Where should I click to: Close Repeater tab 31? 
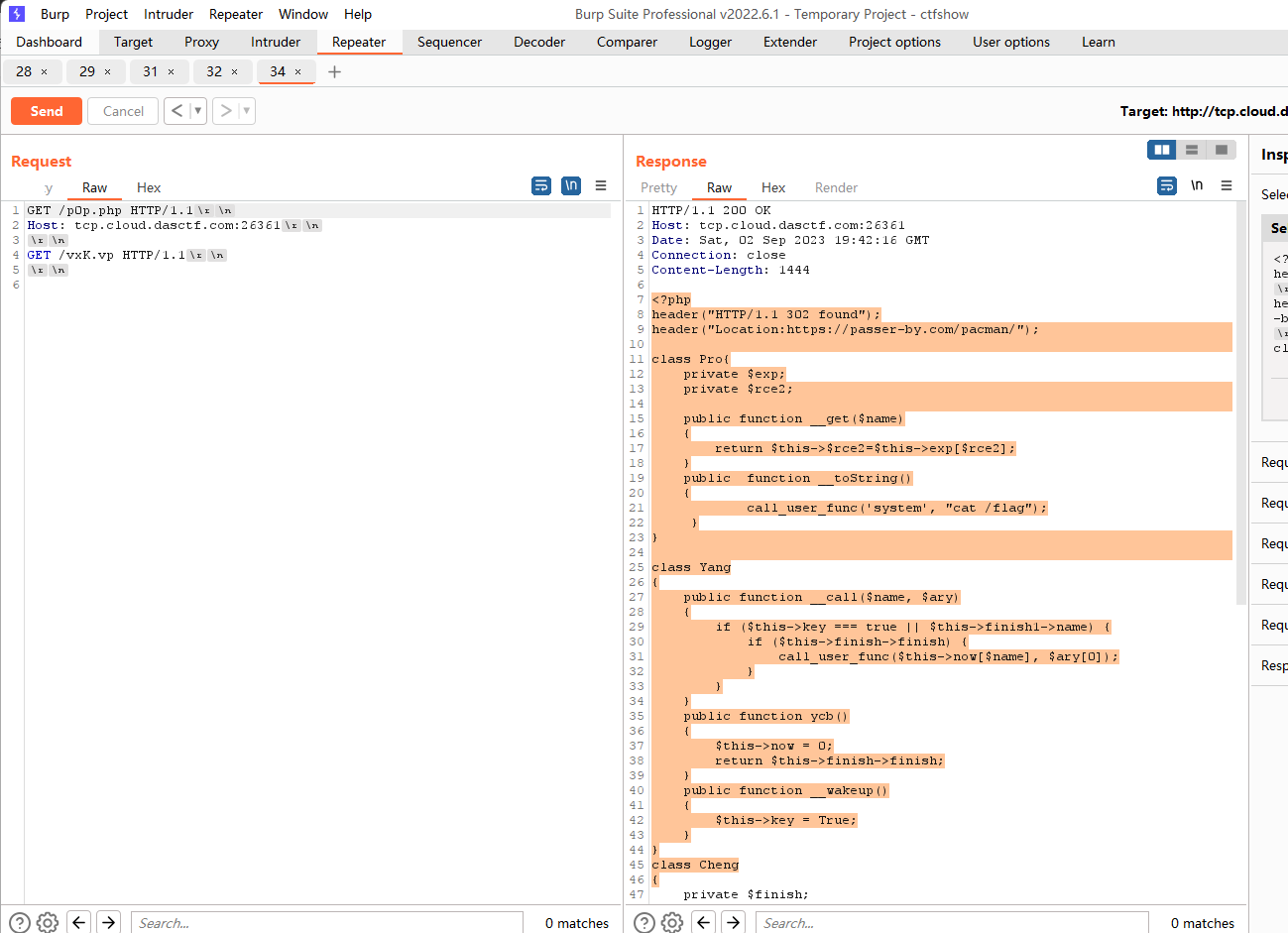(x=171, y=71)
